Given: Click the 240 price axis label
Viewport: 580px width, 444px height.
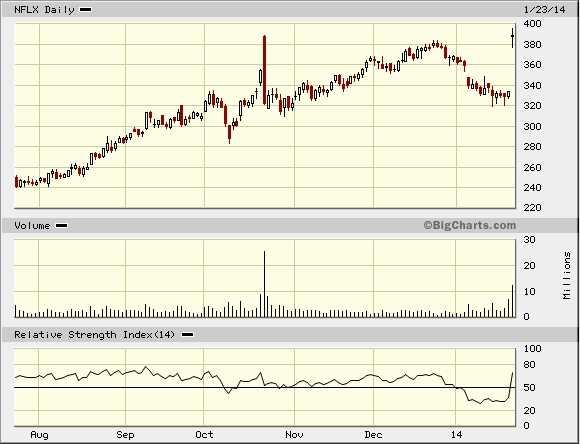Looking at the screenshot, I should (x=532, y=188).
